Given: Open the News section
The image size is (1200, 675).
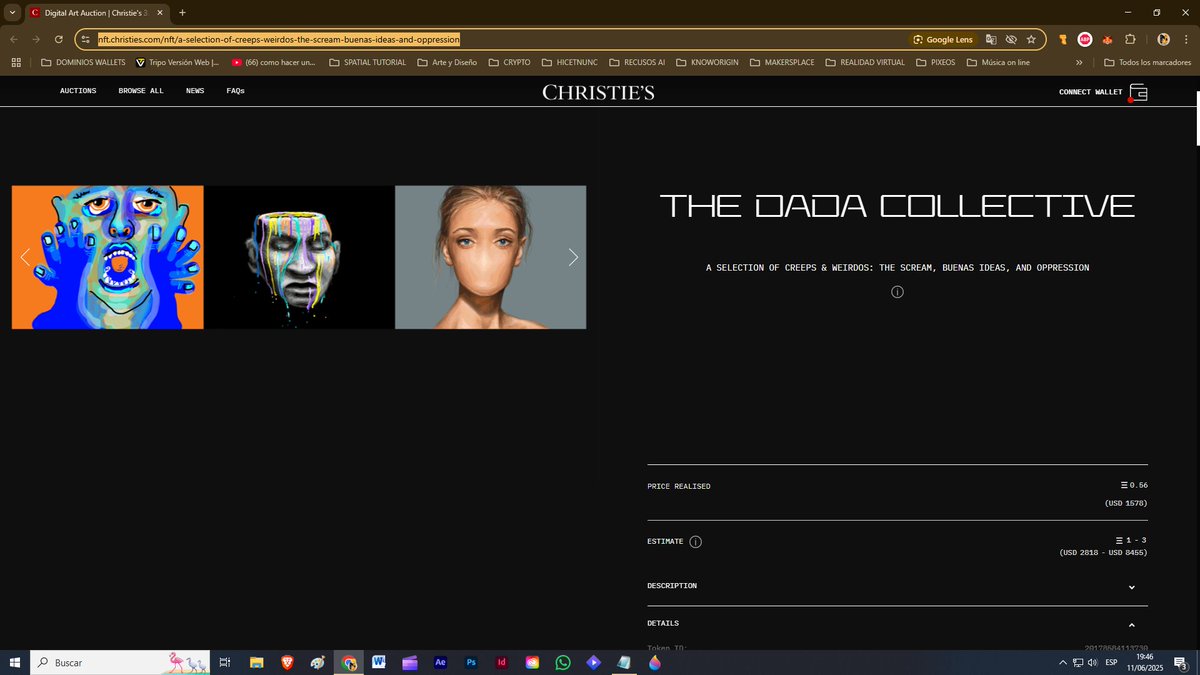Looking at the screenshot, I should (x=195, y=91).
